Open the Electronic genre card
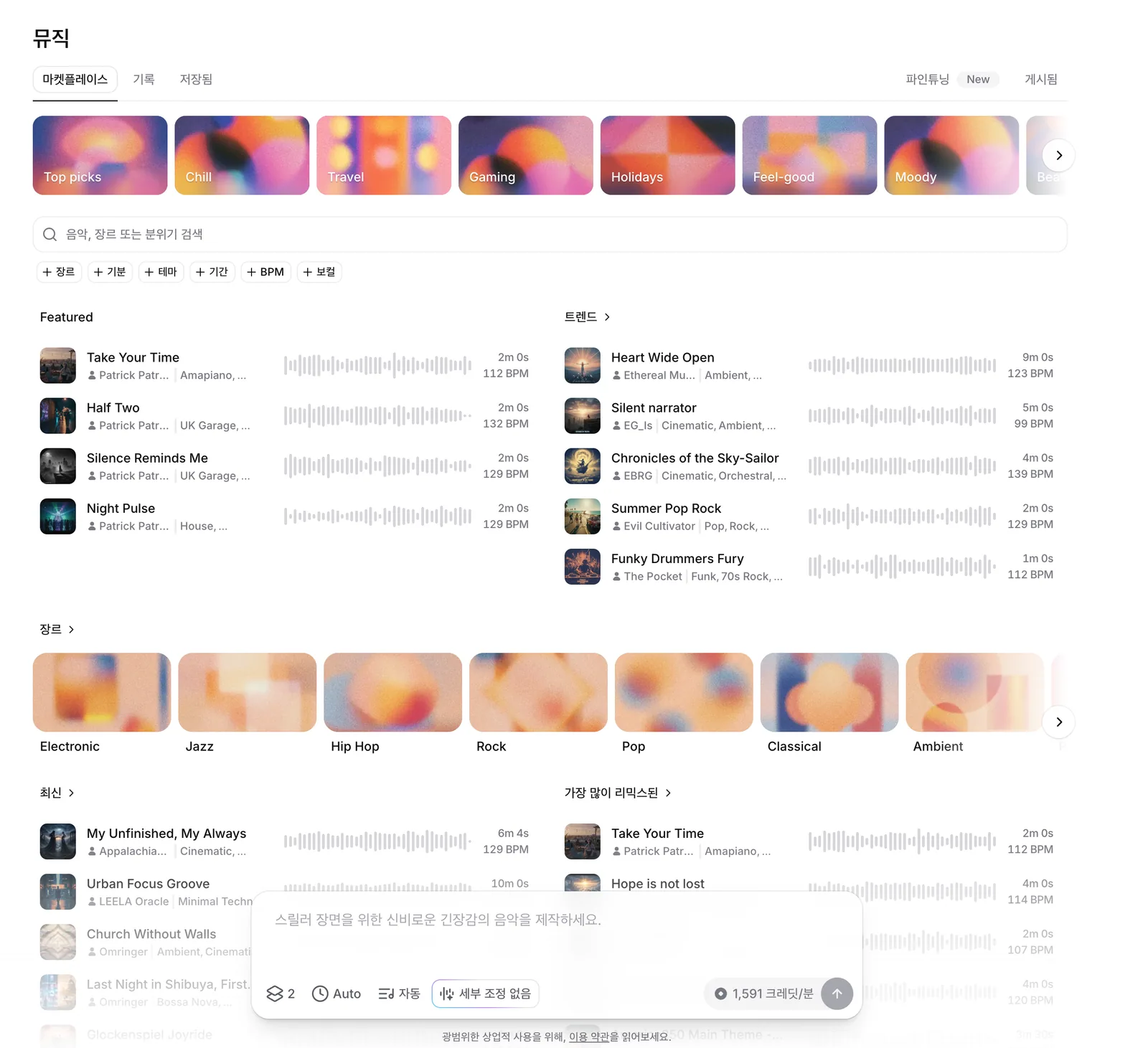The image size is (1148, 1048). pyautogui.click(x=102, y=693)
